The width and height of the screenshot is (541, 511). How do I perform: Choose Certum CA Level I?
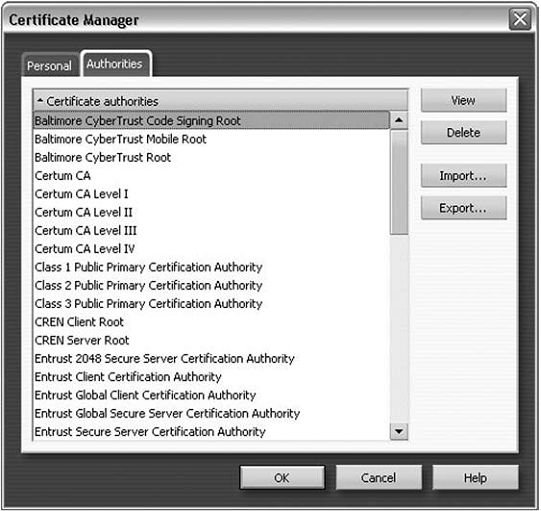click(x=212, y=194)
